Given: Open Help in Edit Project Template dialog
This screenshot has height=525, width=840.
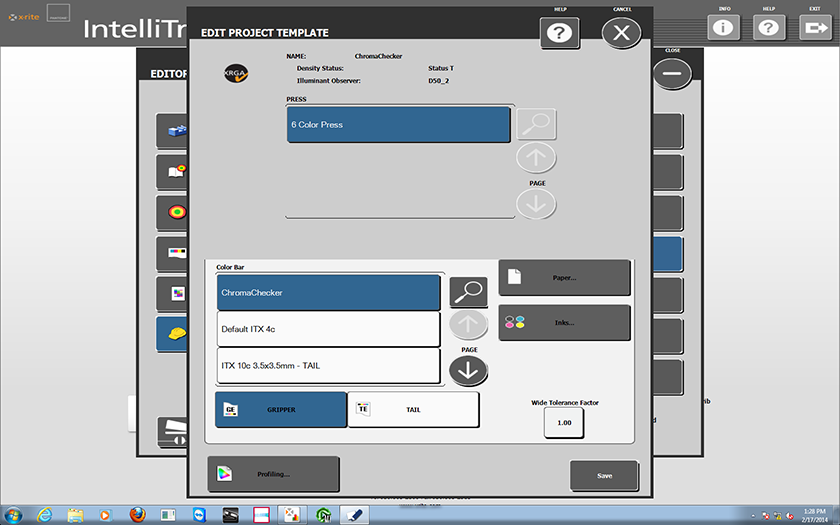Looking at the screenshot, I should click(559, 33).
